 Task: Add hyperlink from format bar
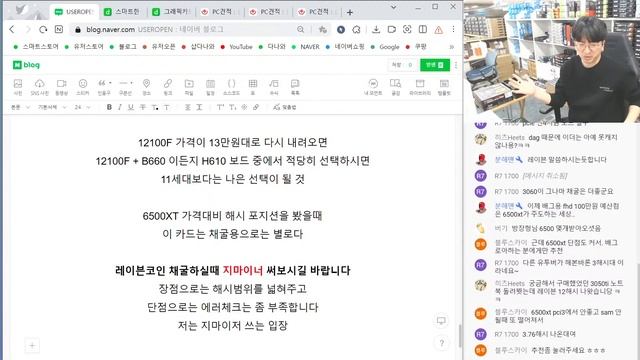pos(256,107)
